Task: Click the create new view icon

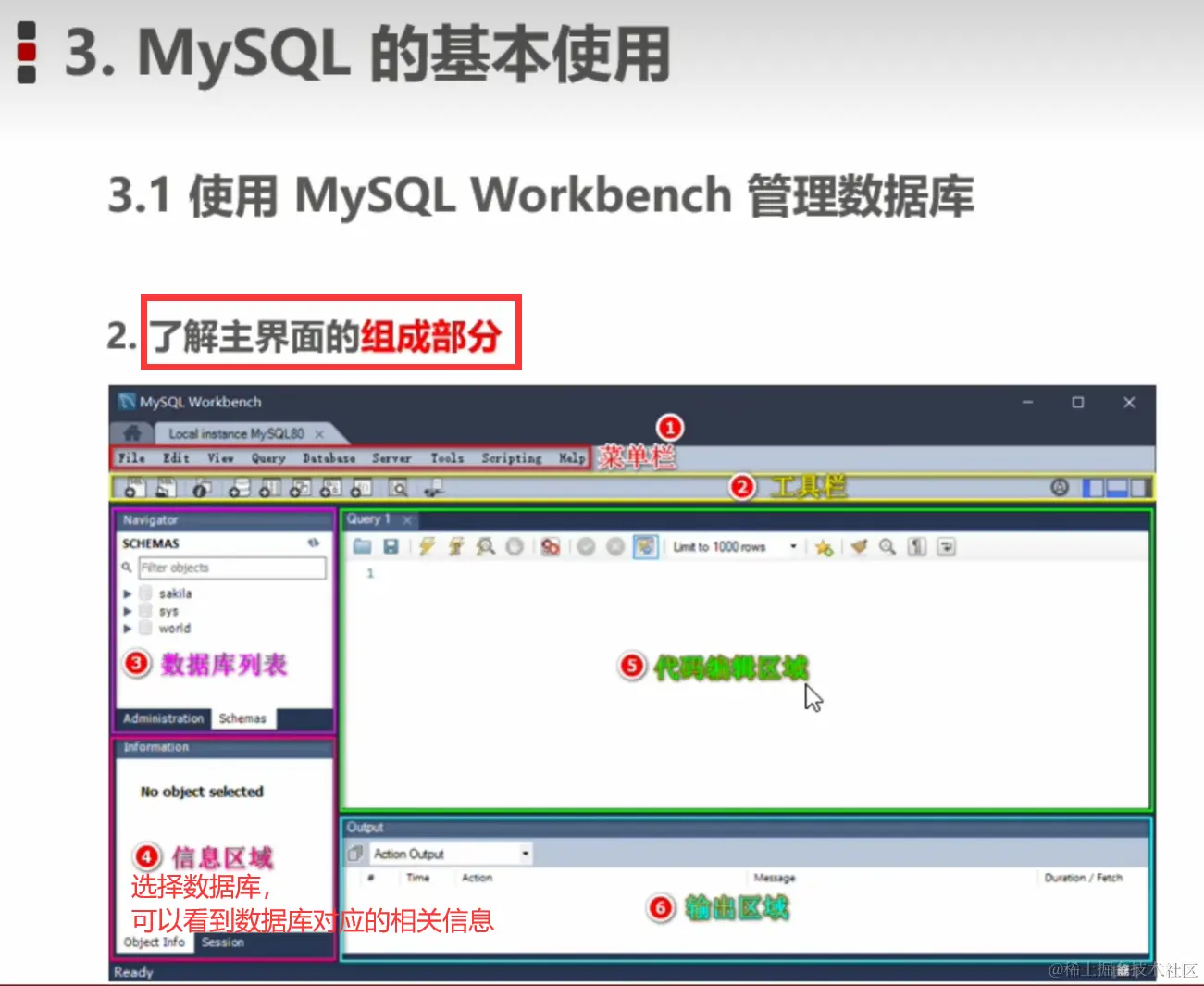Action: tap(300, 487)
